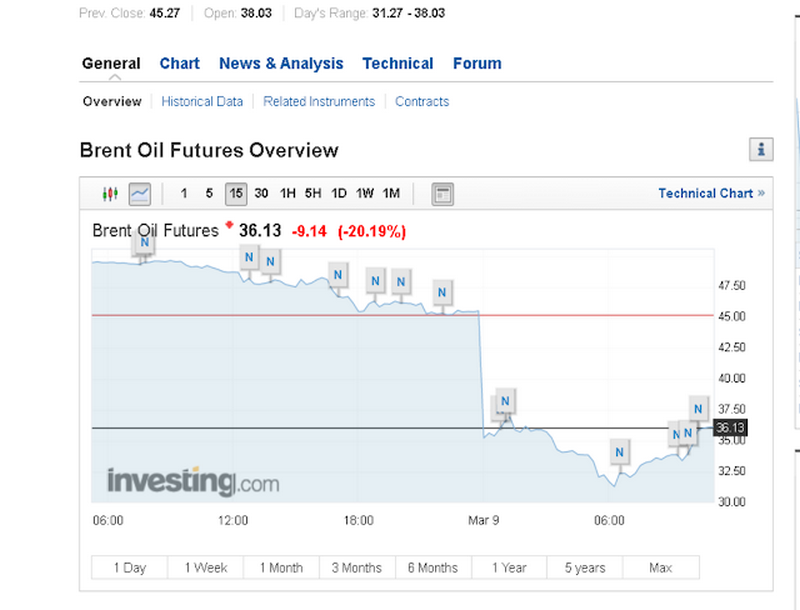Select the 1M interval option
This screenshot has height=610, width=800.
point(391,194)
